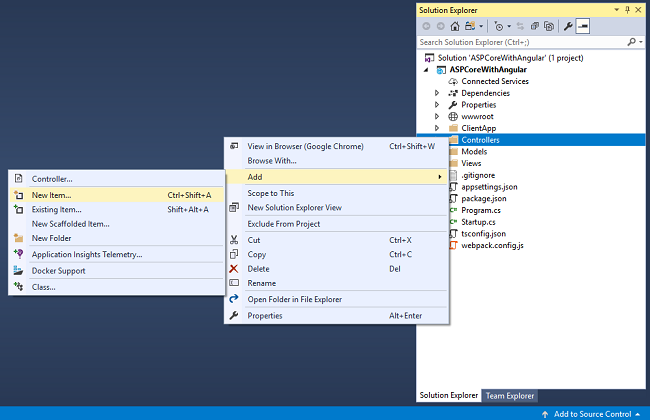Click the New Folder icon in the submenu
Image resolution: width=650 pixels, height=420 pixels.
18,238
